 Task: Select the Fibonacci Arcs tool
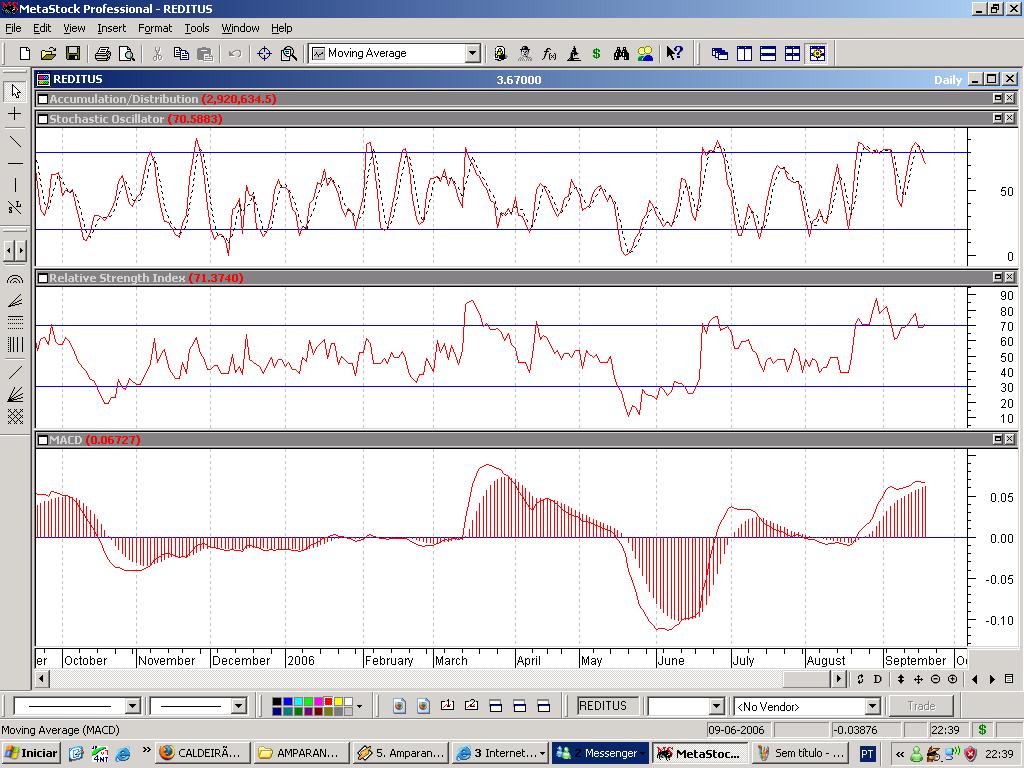pyautogui.click(x=15, y=281)
